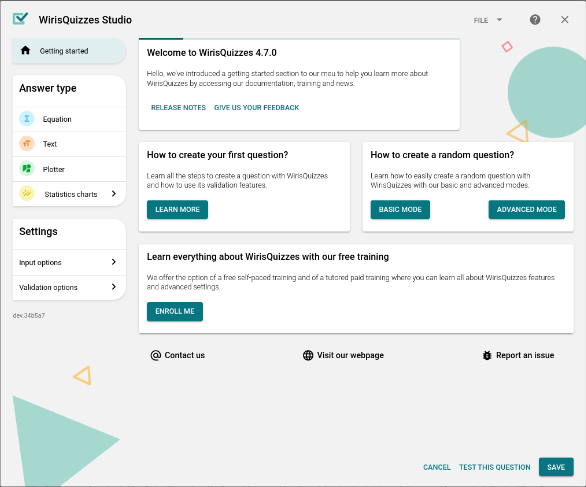The height and width of the screenshot is (487, 586).
Task: Click the Getting started home icon
Action: coord(25,50)
